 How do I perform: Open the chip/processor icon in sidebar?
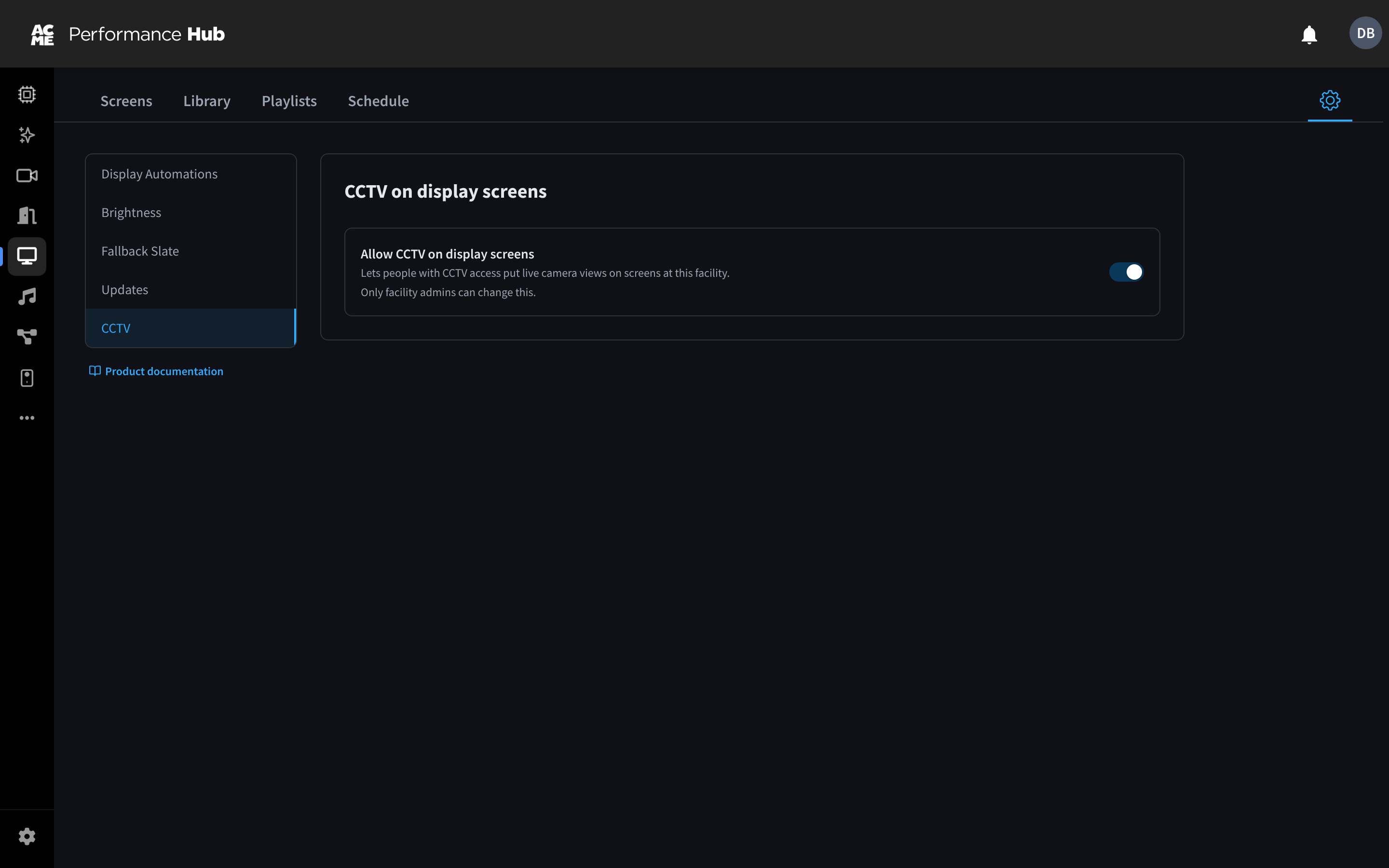pyautogui.click(x=27, y=94)
